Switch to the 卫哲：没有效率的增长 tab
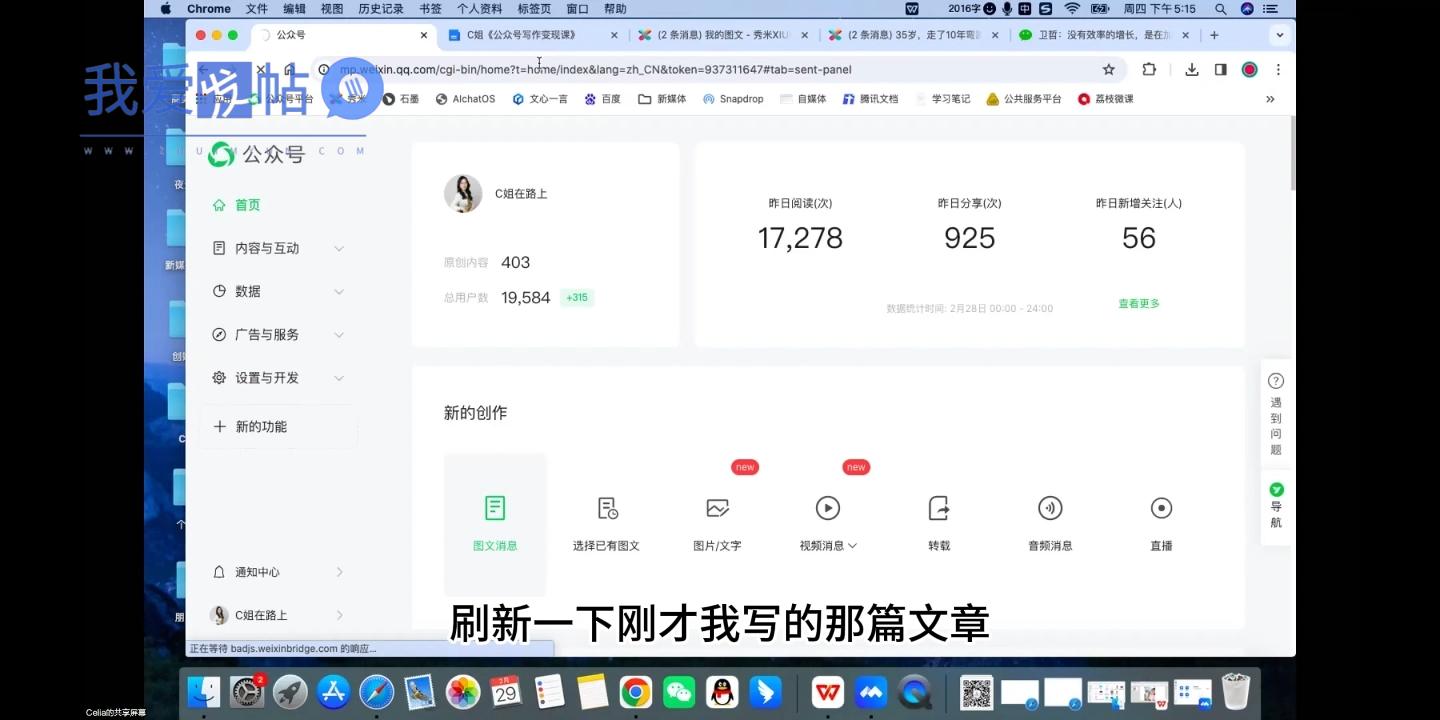The image size is (1440, 720). point(1102,35)
